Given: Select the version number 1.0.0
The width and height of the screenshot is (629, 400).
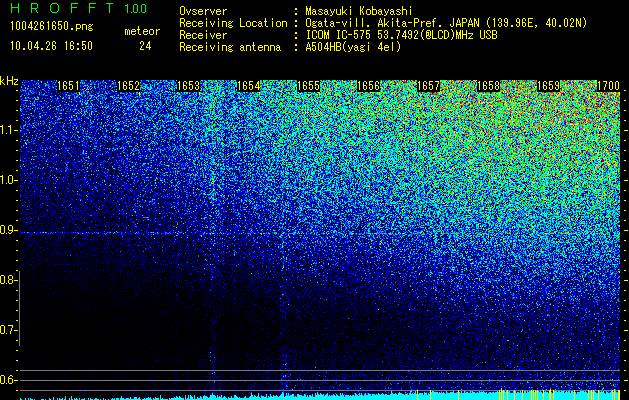Looking at the screenshot, I should pyautogui.click(x=136, y=8).
